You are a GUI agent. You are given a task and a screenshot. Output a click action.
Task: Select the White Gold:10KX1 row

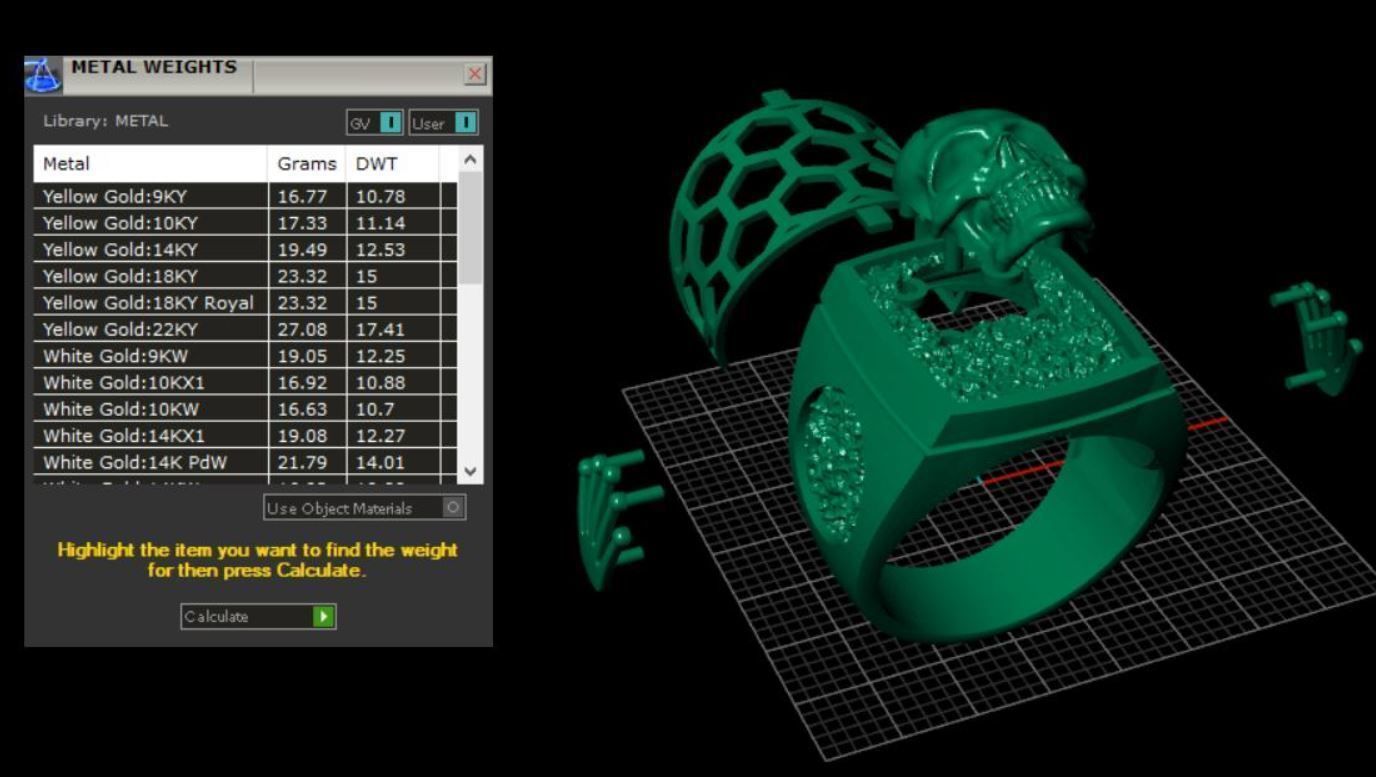(x=246, y=382)
